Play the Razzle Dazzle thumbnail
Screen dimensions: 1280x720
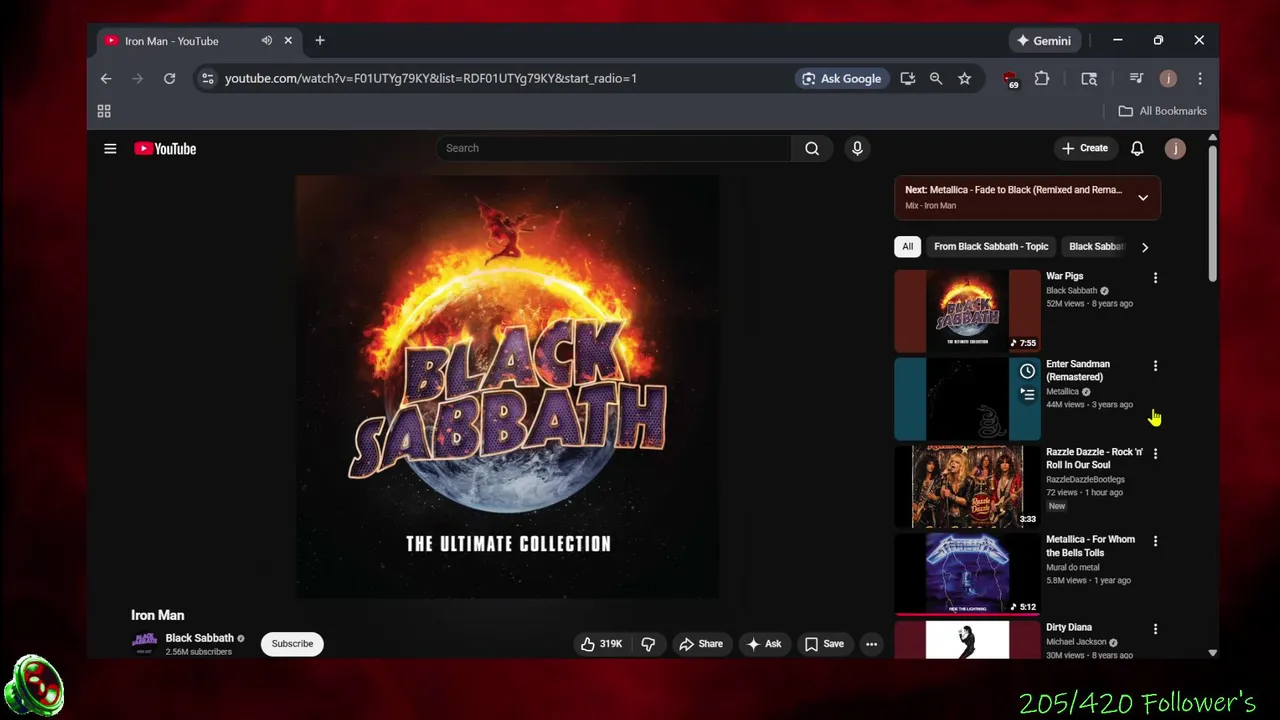[967, 486]
